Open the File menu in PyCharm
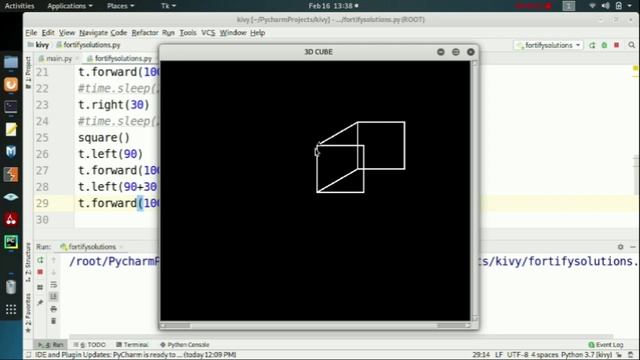Viewport: 640px width, 360px height. [31, 33]
